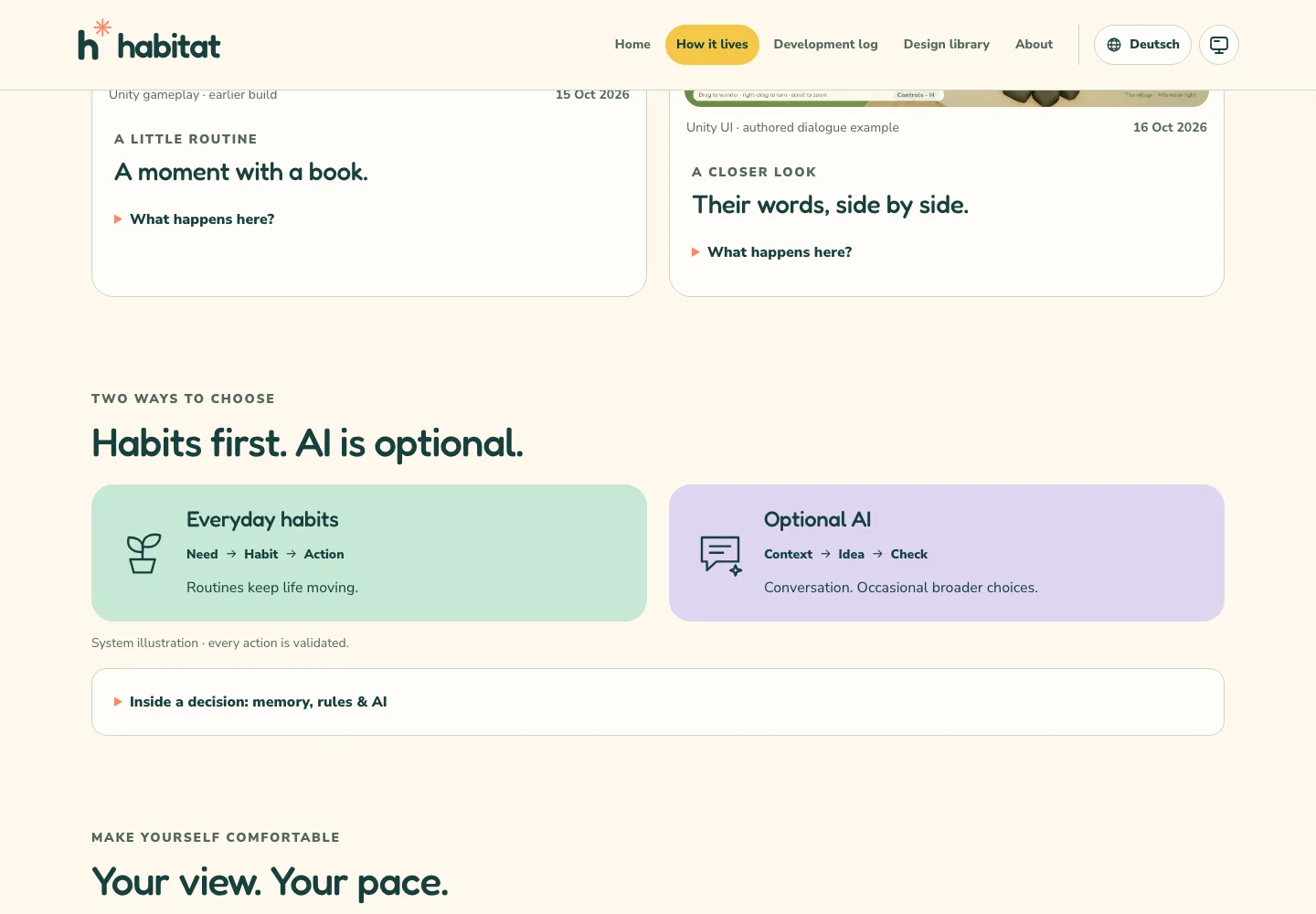Click the globe icon beside Deutsch
The image size is (1316, 914).
click(1114, 45)
